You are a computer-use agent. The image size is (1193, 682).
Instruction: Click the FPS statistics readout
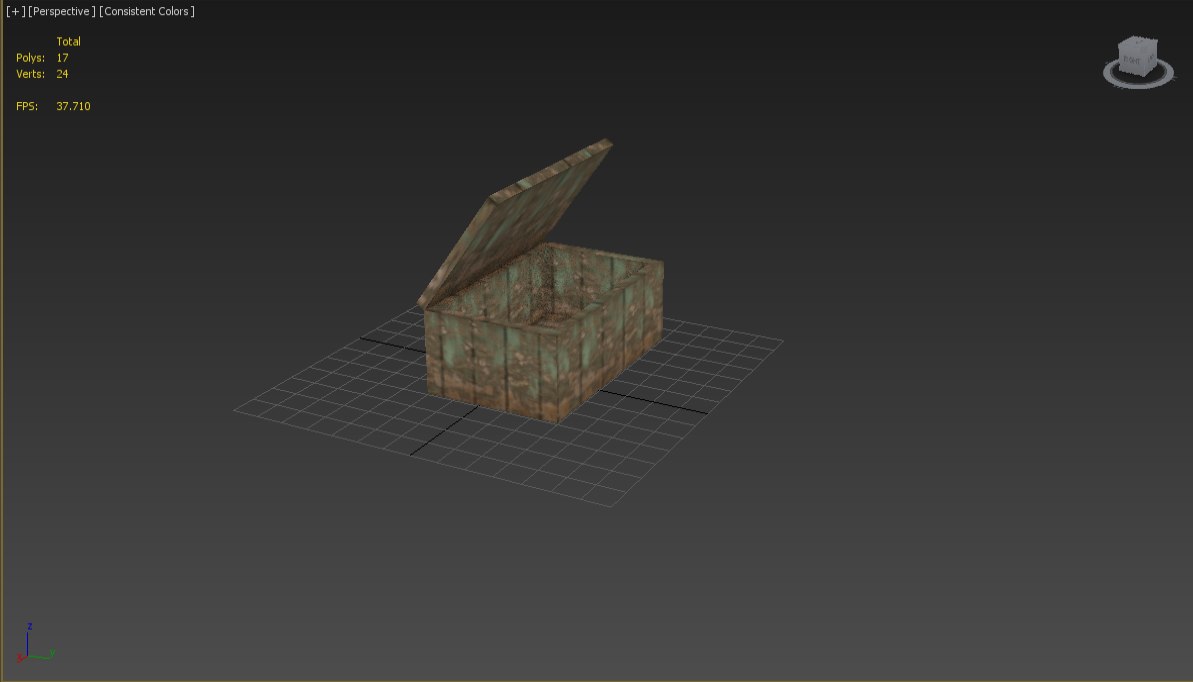point(52,105)
